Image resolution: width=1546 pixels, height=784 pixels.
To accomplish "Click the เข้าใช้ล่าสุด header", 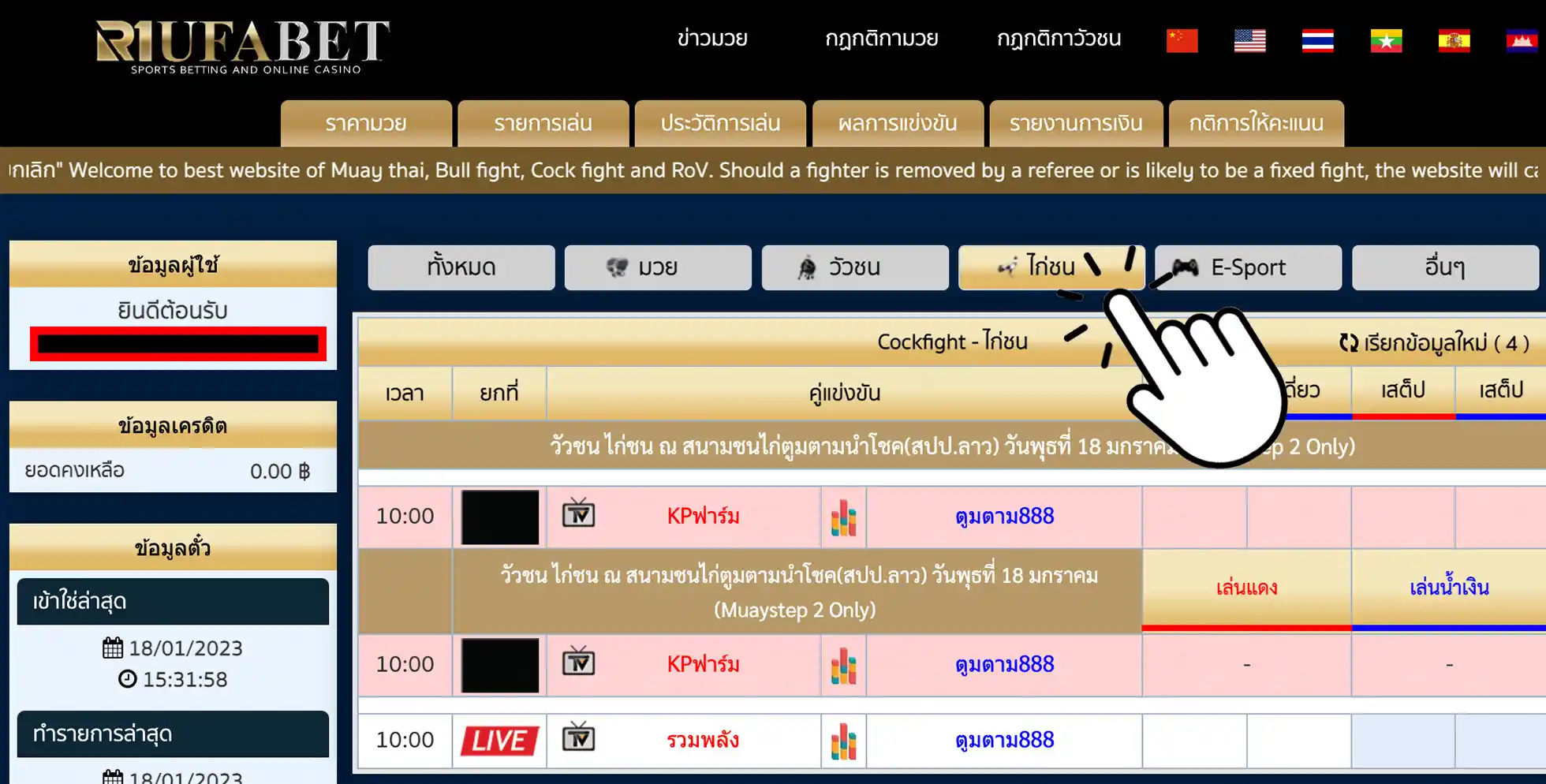I will click(x=173, y=601).
